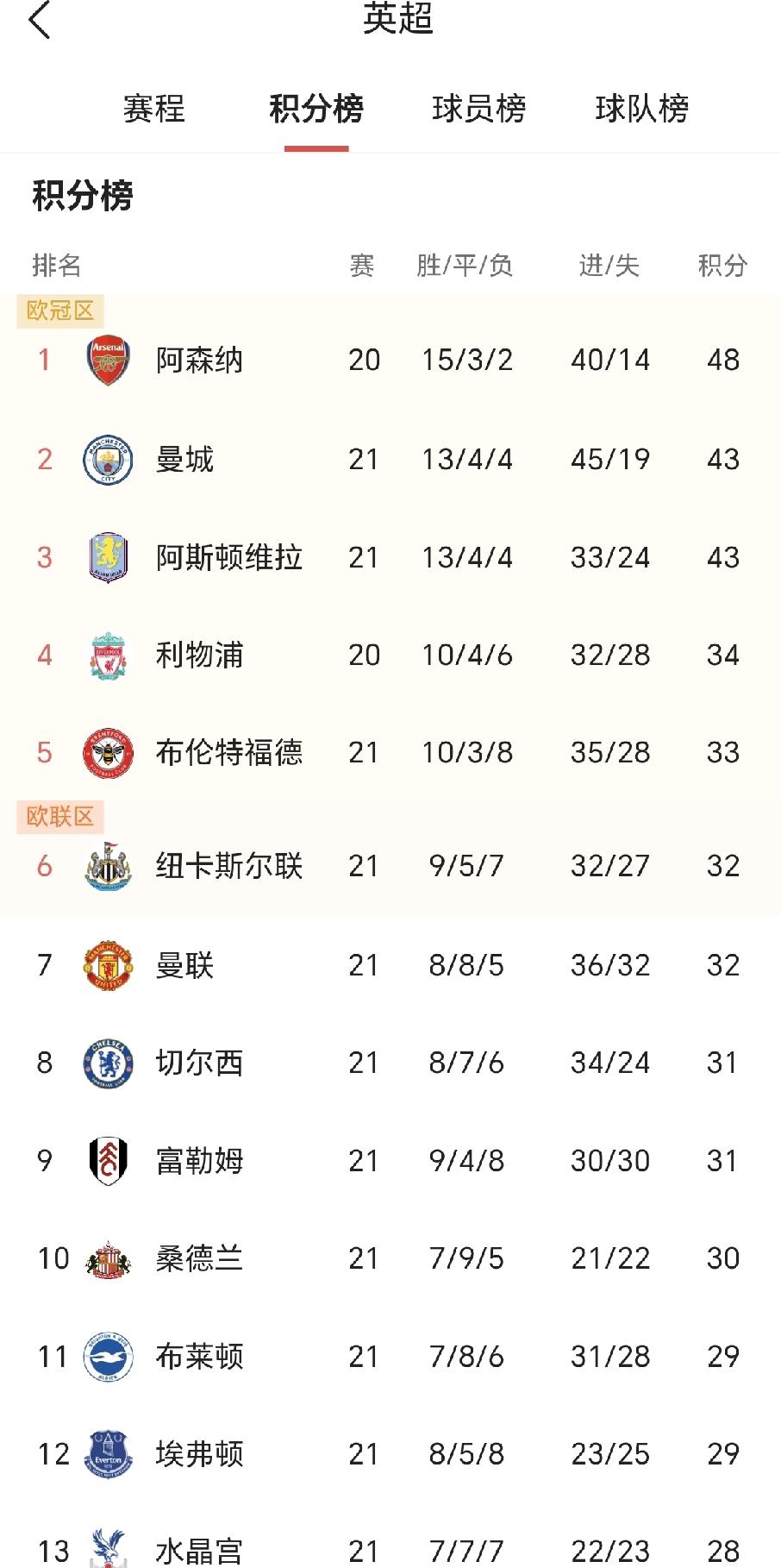Screen dimensions: 781x1568
Task: Tap the Everton club crest
Action: pyautogui.click(x=108, y=1454)
